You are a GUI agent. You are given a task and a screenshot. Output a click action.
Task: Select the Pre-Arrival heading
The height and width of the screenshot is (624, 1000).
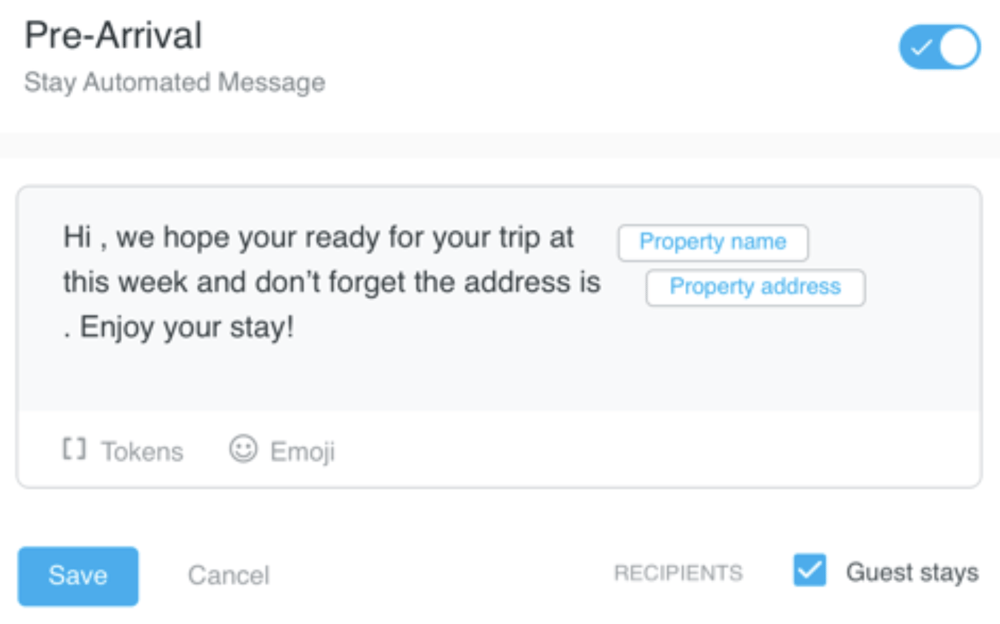(112, 34)
